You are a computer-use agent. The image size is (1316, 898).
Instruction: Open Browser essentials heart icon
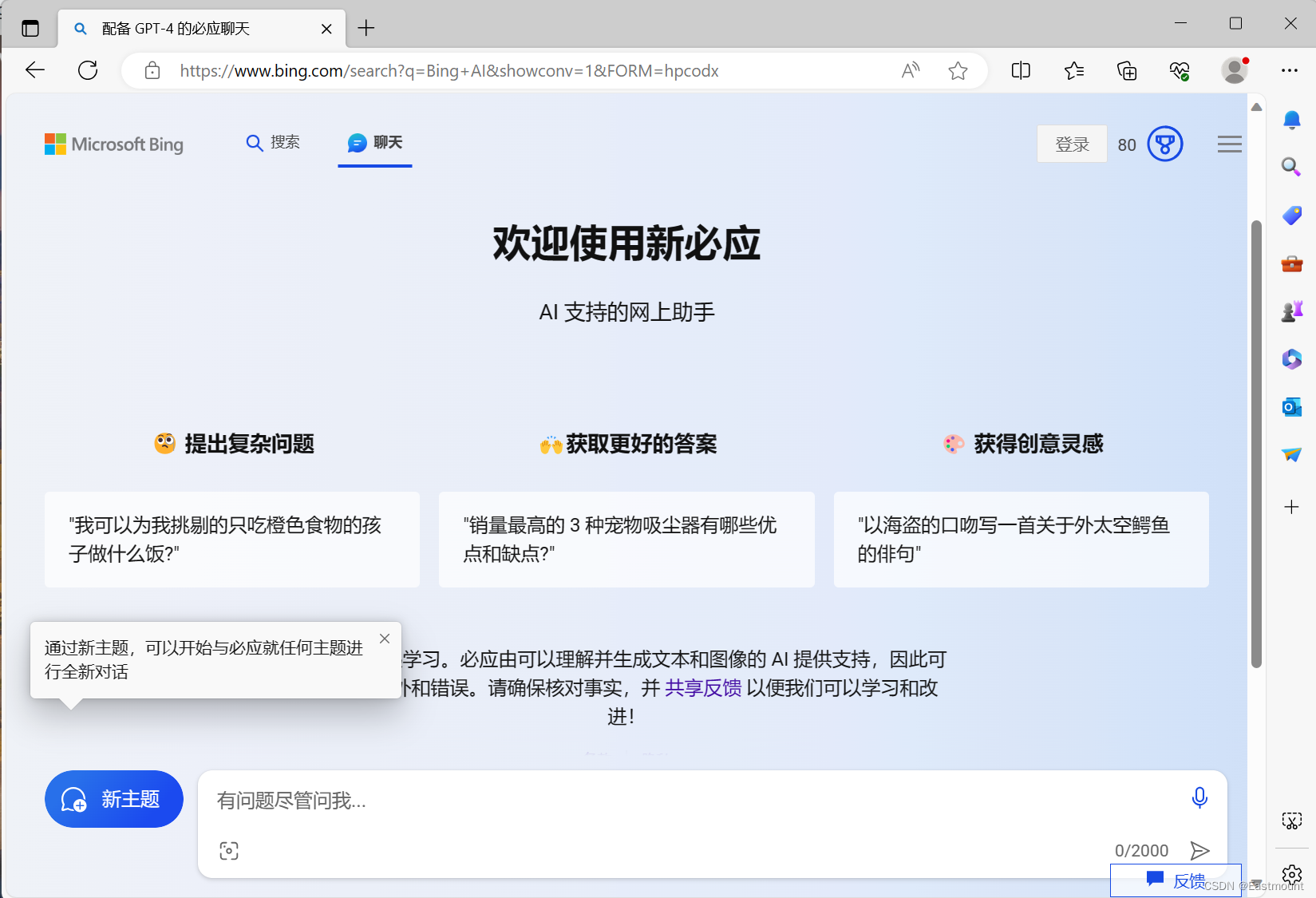(1180, 70)
